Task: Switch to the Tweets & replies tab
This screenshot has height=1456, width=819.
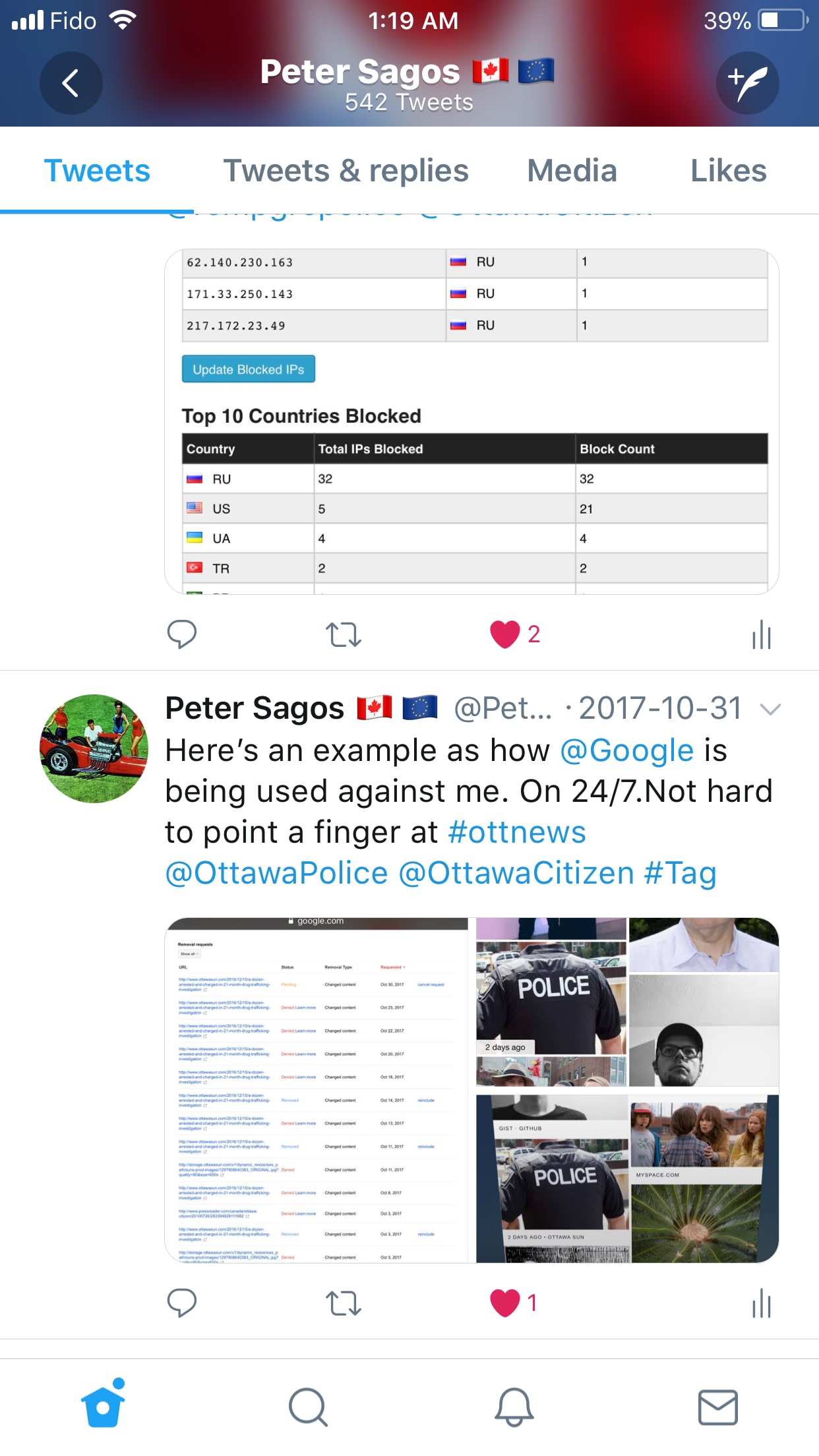Action: [346, 171]
